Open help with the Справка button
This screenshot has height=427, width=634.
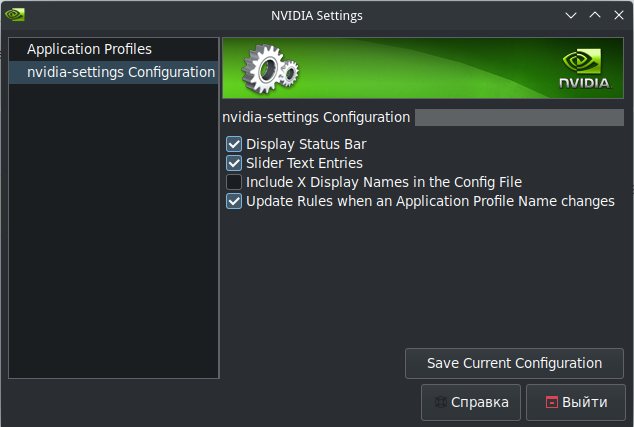(x=471, y=402)
